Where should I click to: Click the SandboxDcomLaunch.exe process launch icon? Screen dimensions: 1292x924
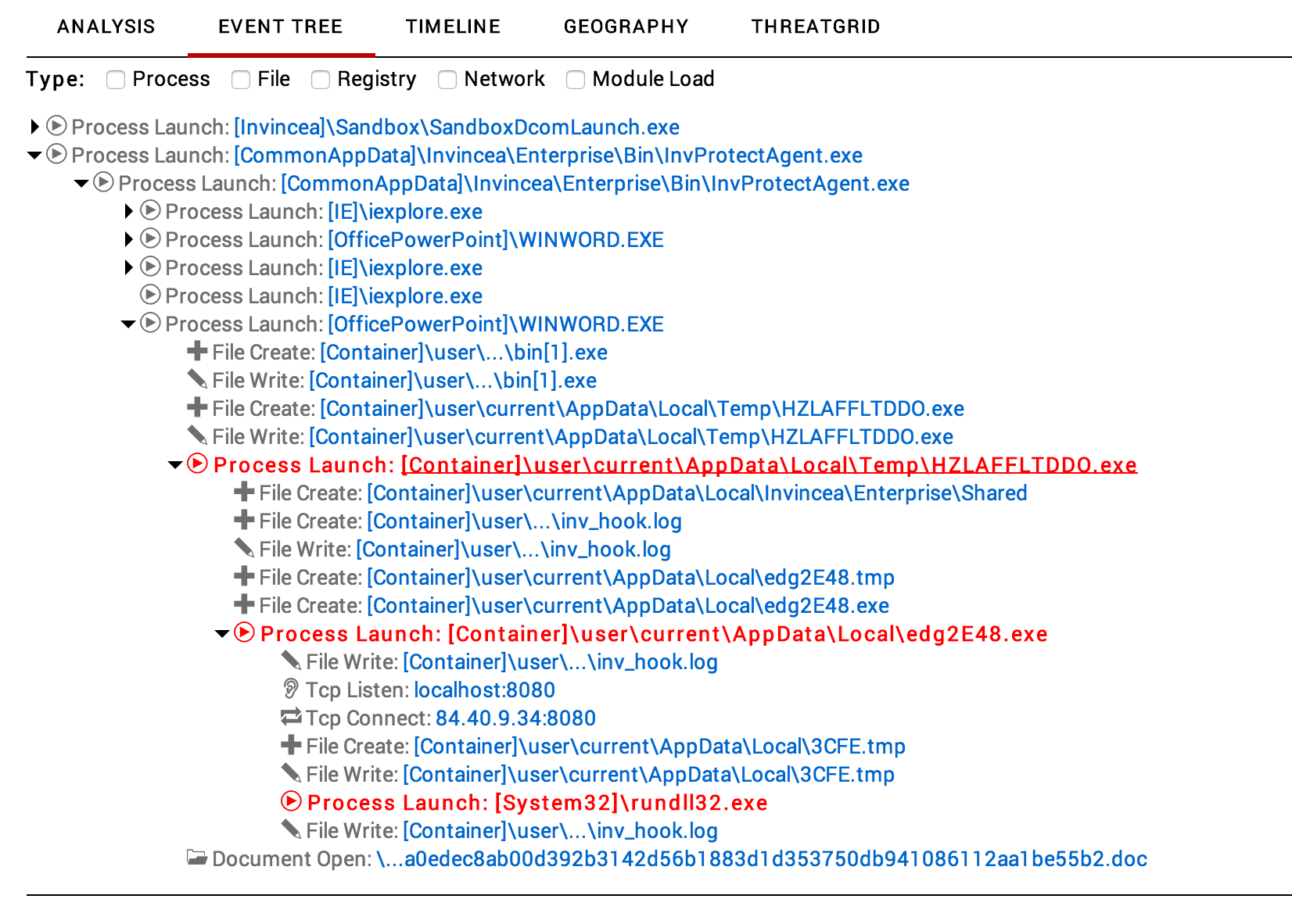(x=56, y=126)
